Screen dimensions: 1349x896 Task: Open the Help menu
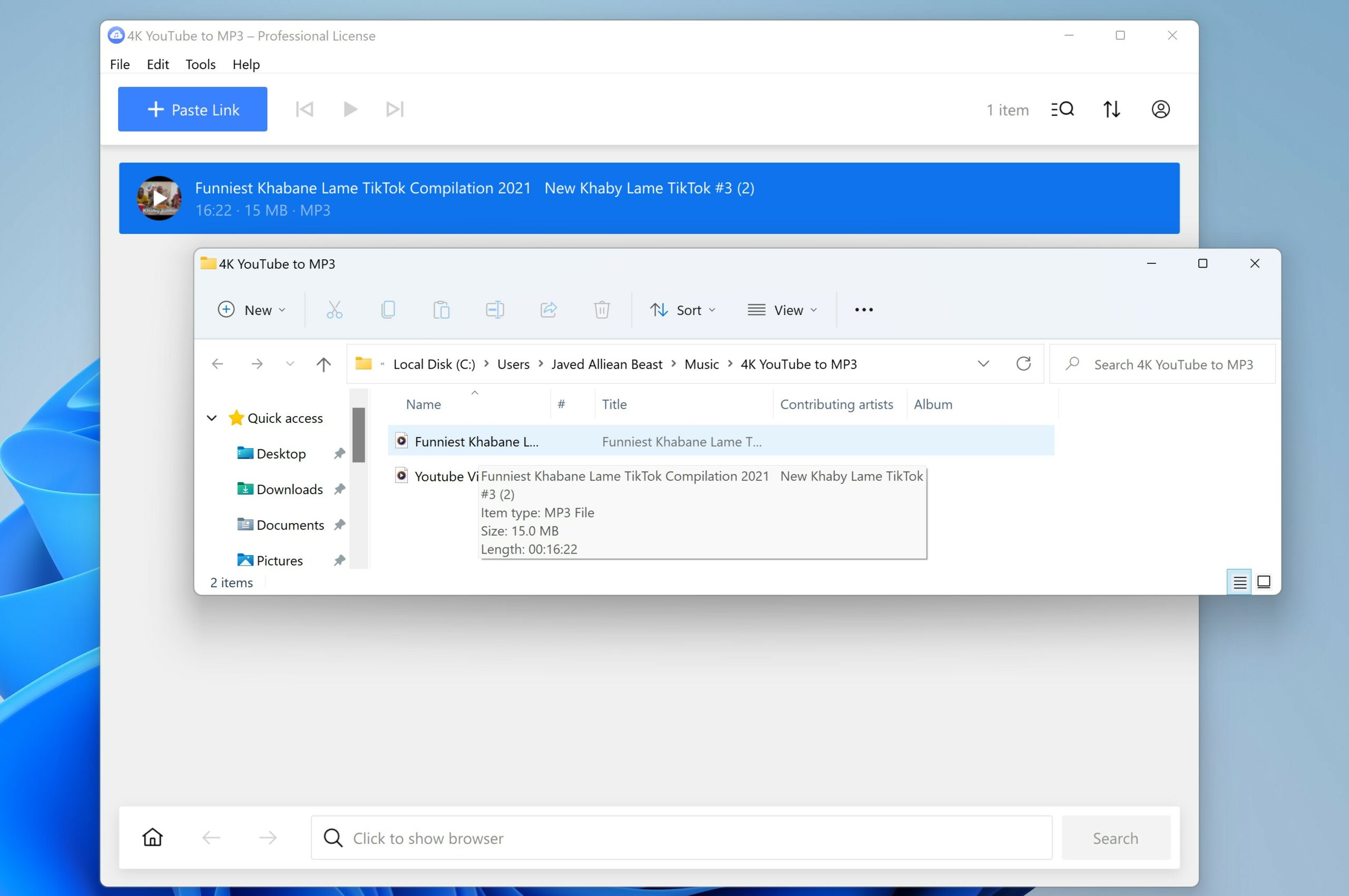(x=247, y=64)
